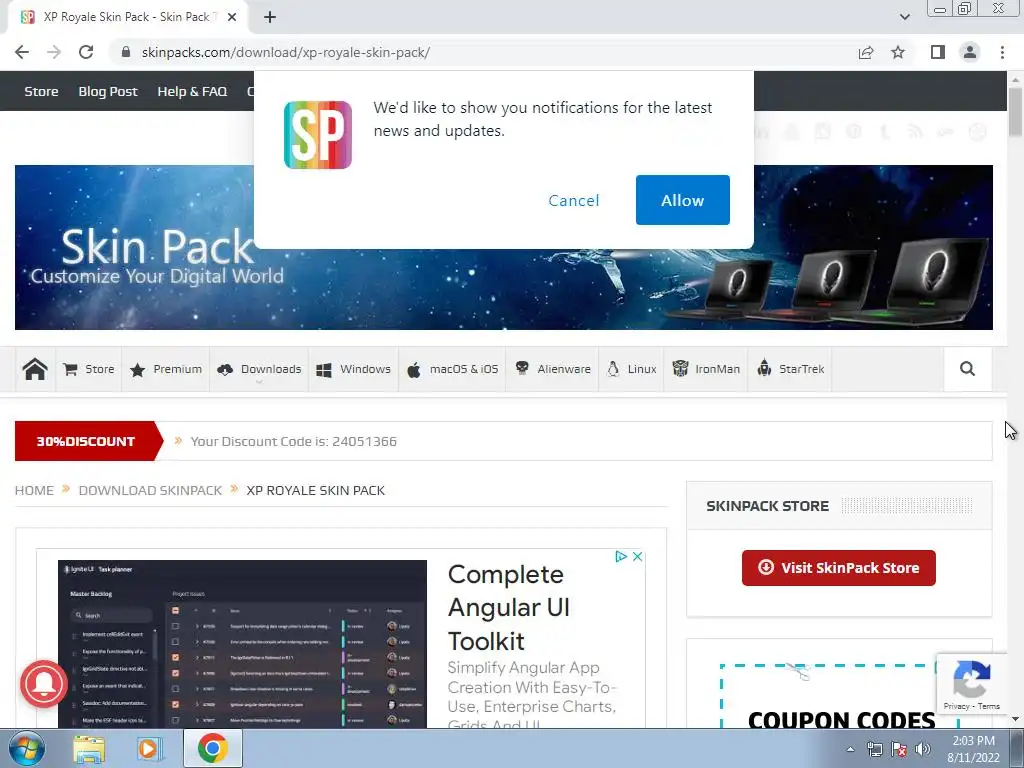Click the browser forward arrow
1024x768 pixels.
coord(54,52)
